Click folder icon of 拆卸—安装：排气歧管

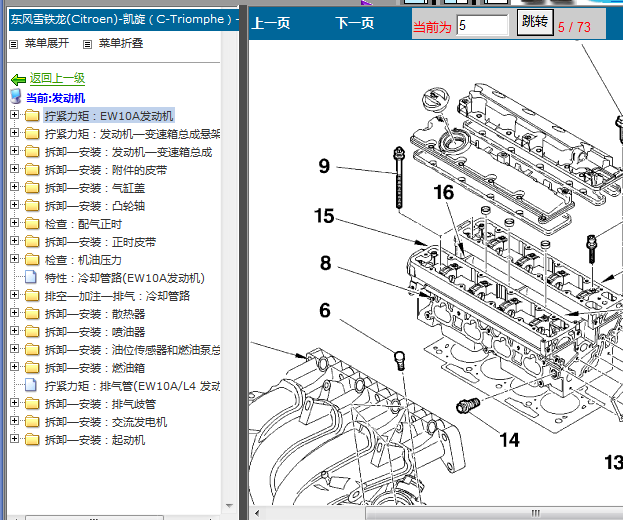[x=32, y=404]
